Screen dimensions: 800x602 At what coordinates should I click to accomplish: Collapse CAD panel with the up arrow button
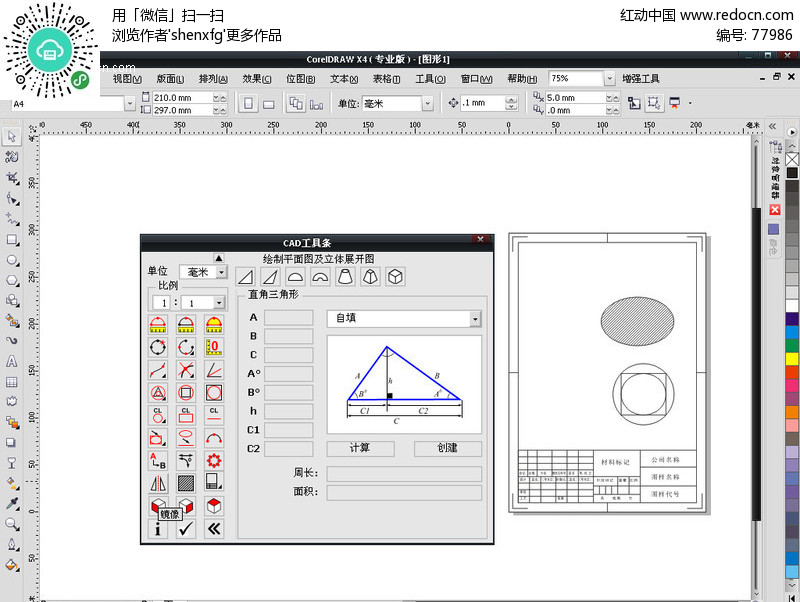[218, 258]
